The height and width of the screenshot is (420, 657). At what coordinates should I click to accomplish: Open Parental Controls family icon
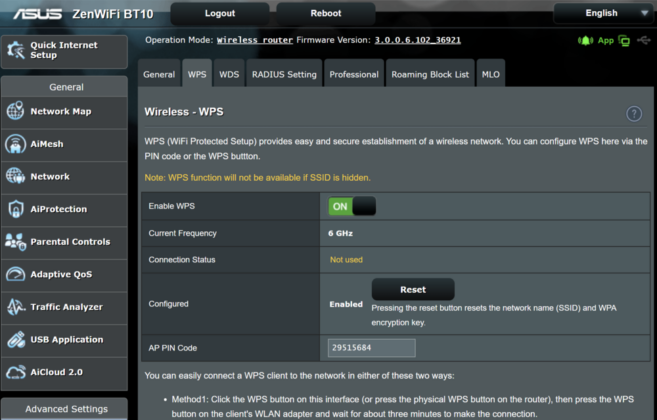pyautogui.click(x=16, y=242)
